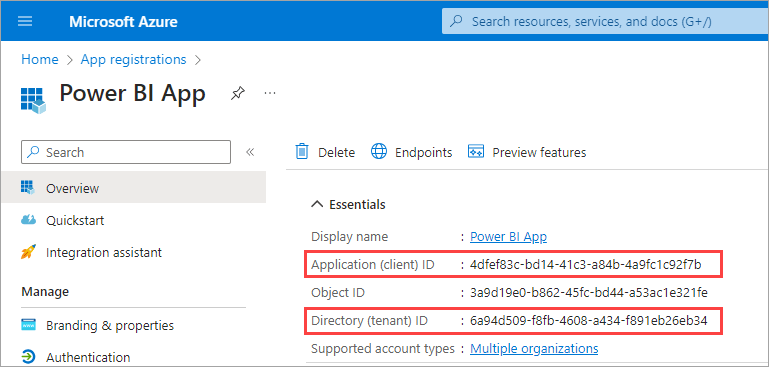Select Overview in the sidebar
The width and height of the screenshot is (769, 367).
click(x=133, y=188)
